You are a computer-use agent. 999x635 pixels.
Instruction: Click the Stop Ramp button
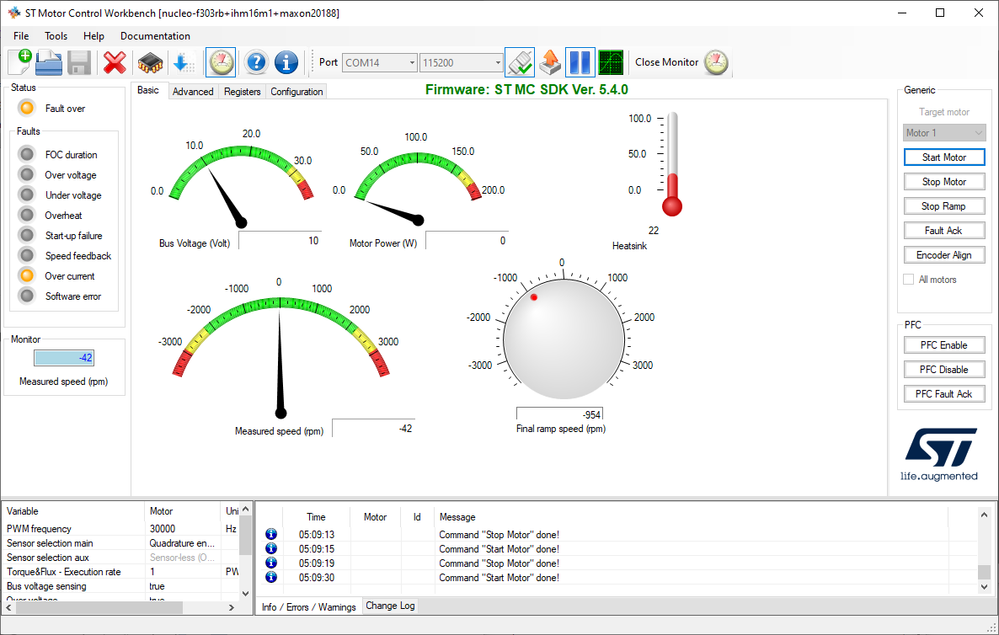(944, 206)
